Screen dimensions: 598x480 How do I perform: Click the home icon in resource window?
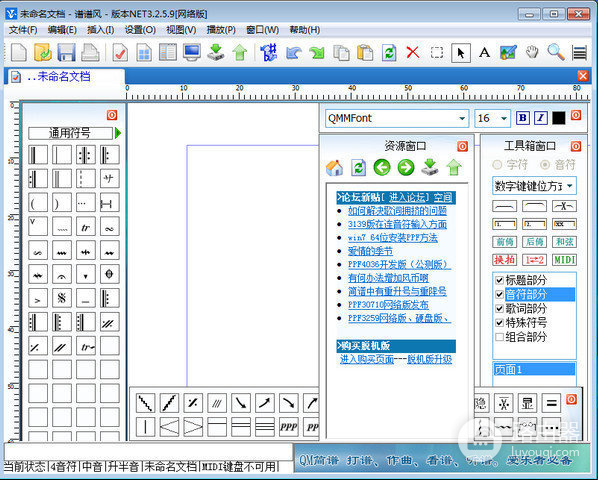tap(334, 167)
